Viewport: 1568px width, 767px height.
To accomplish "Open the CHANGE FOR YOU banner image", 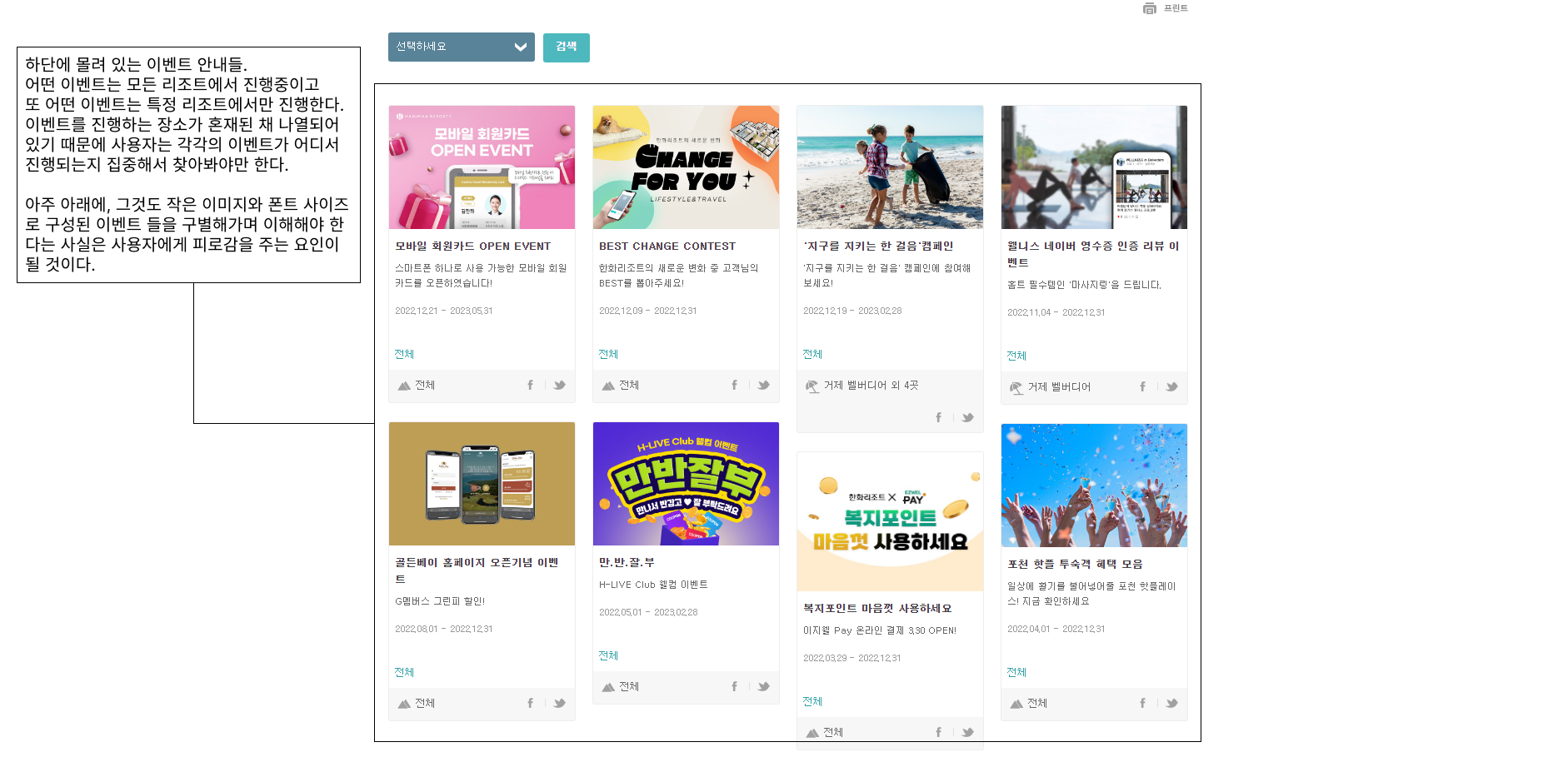I will point(686,167).
